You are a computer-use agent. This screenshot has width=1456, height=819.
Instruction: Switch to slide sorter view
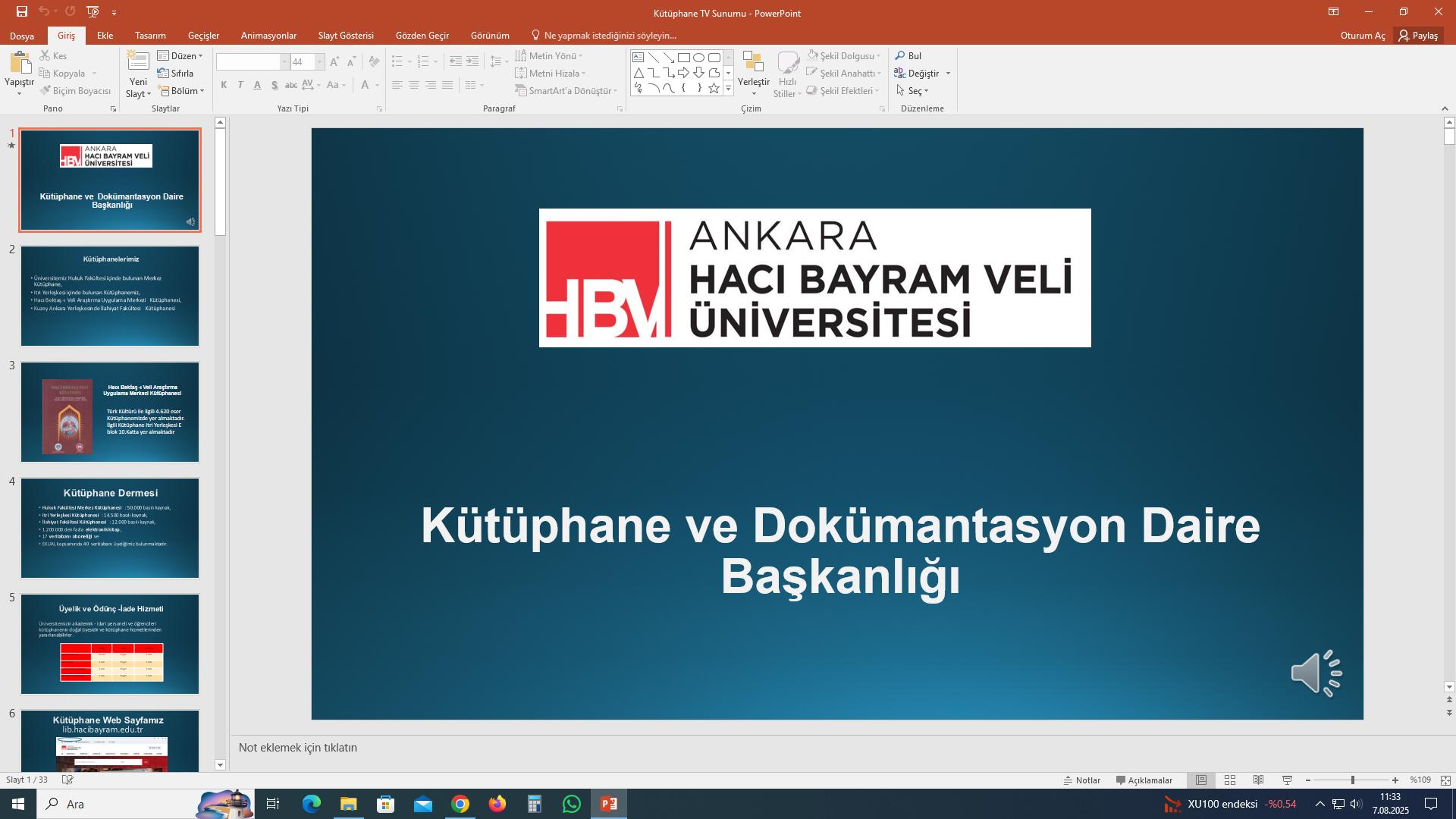(1230, 780)
